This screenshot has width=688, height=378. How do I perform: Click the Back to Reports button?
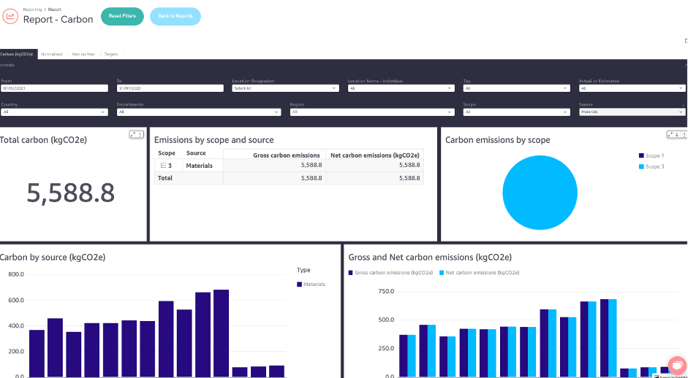[176, 16]
